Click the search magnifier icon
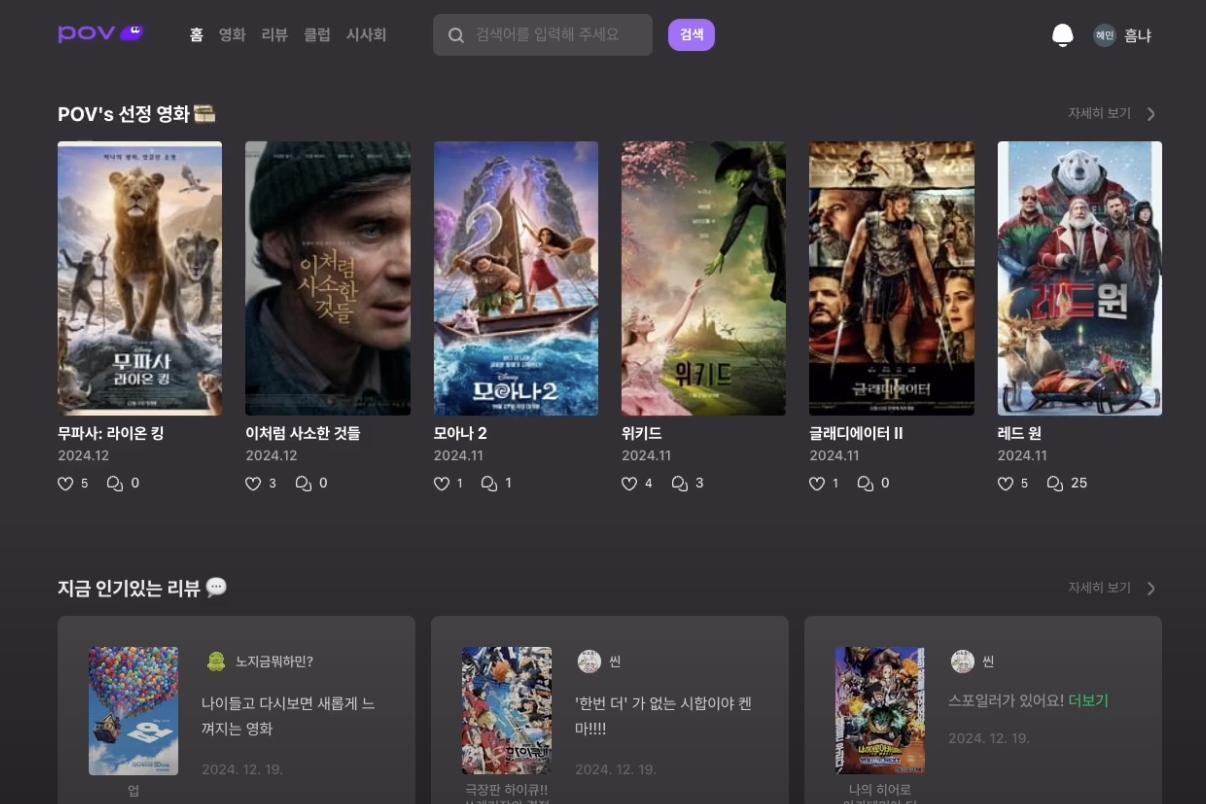Screen dimensions: 1206x804 [456, 35]
